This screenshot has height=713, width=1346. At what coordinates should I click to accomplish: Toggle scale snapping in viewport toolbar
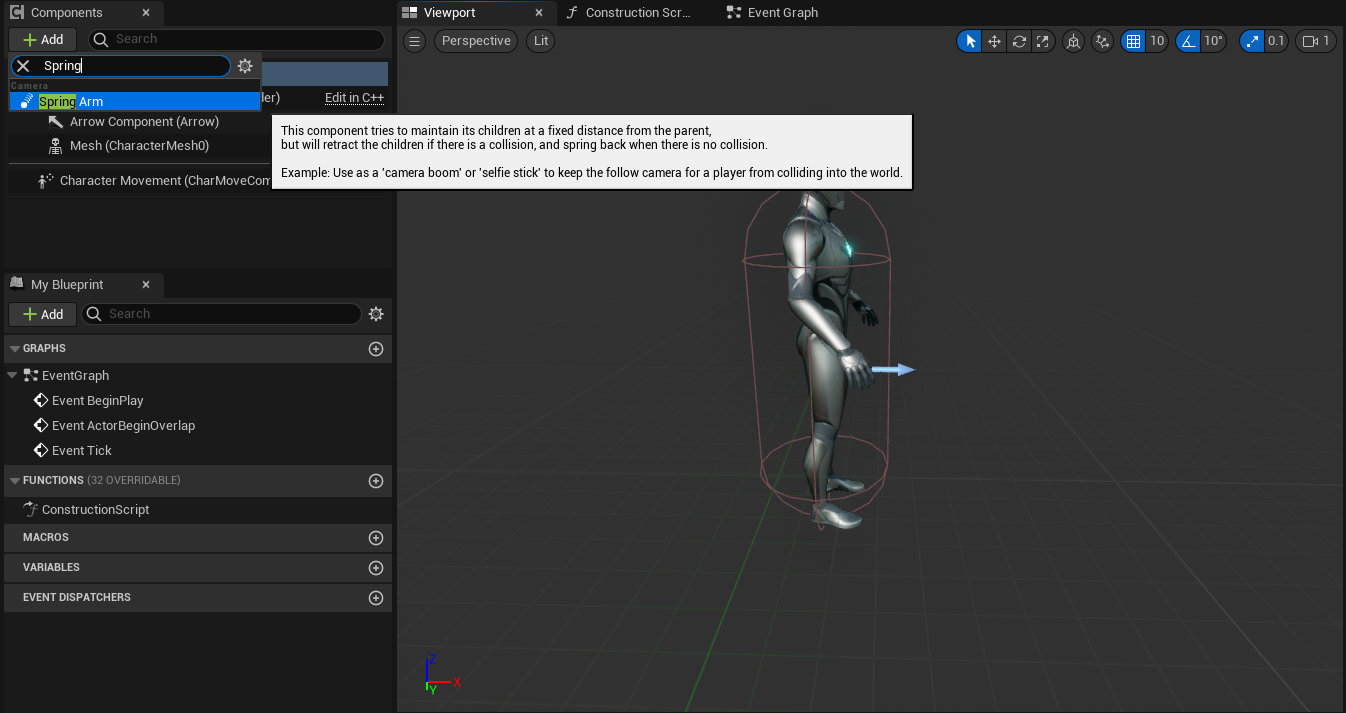pos(1252,41)
